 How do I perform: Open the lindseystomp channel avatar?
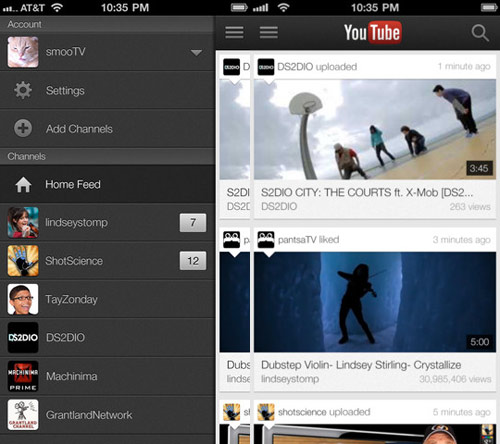point(23,222)
